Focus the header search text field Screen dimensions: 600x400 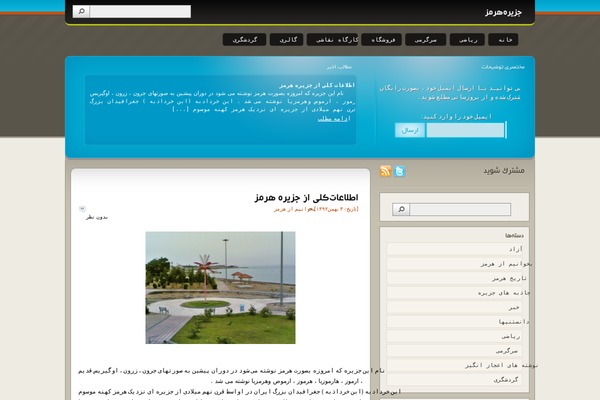point(140,11)
